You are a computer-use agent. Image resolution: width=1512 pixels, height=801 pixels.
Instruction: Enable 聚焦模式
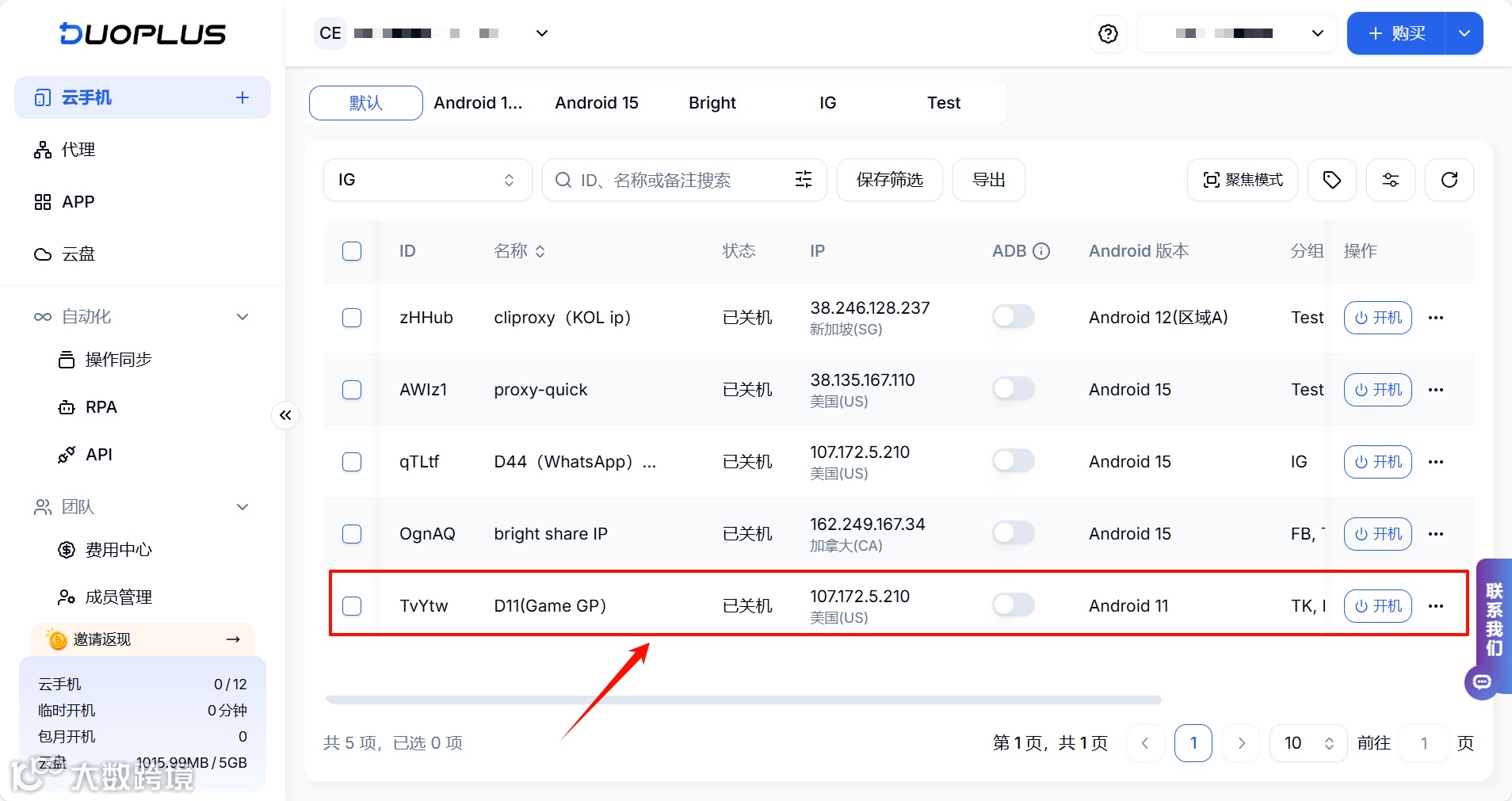pyautogui.click(x=1243, y=180)
